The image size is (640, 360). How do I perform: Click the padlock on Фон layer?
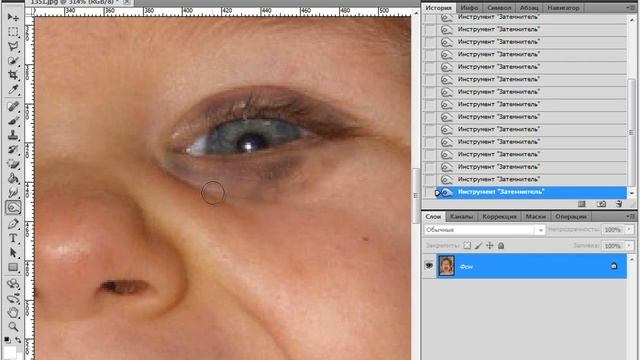614,266
